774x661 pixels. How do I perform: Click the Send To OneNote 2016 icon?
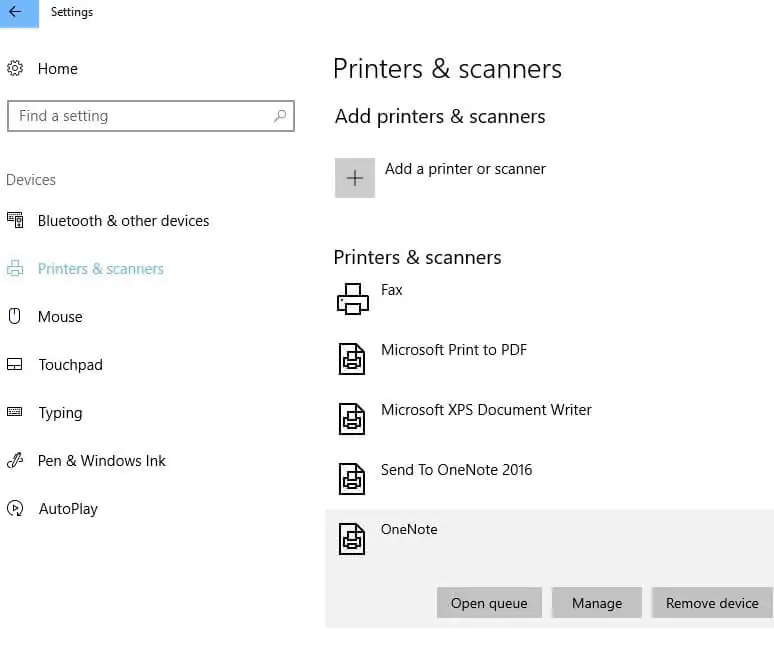pos(352,479)
